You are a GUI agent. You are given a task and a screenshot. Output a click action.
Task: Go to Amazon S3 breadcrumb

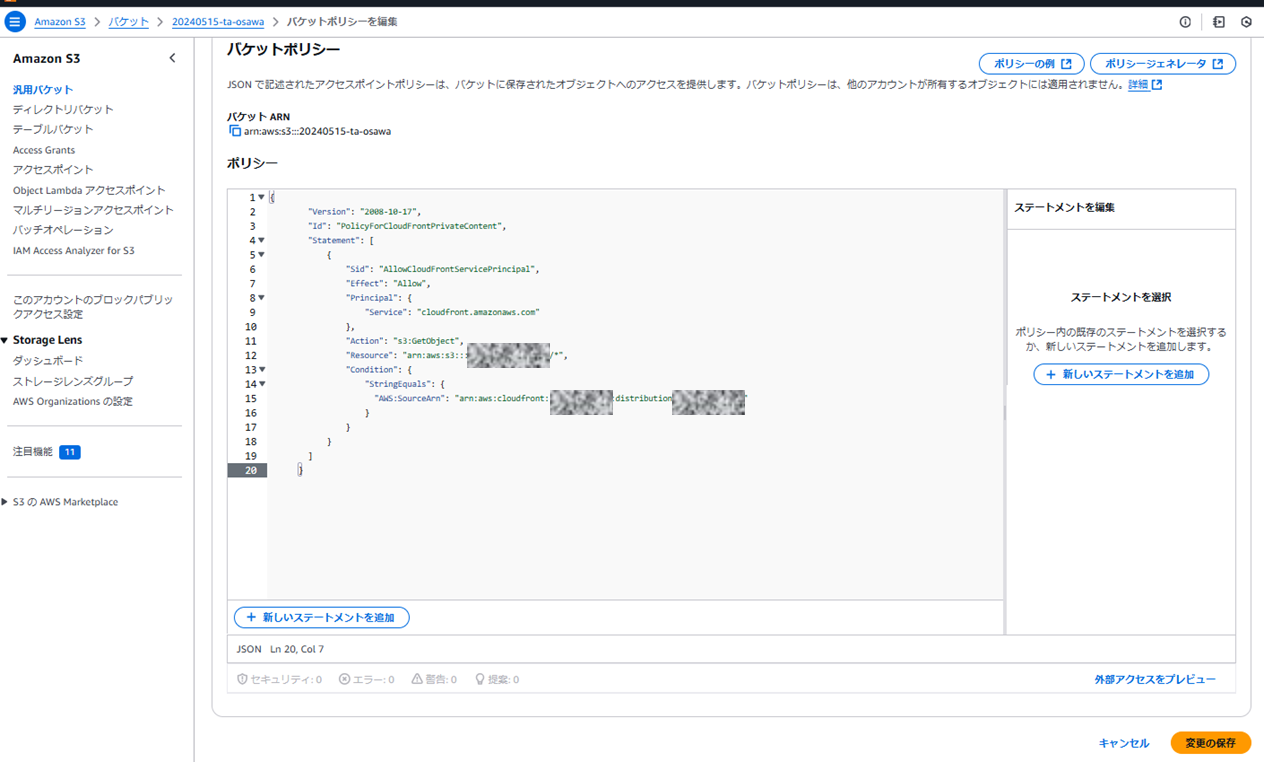(x=60, y=22)
